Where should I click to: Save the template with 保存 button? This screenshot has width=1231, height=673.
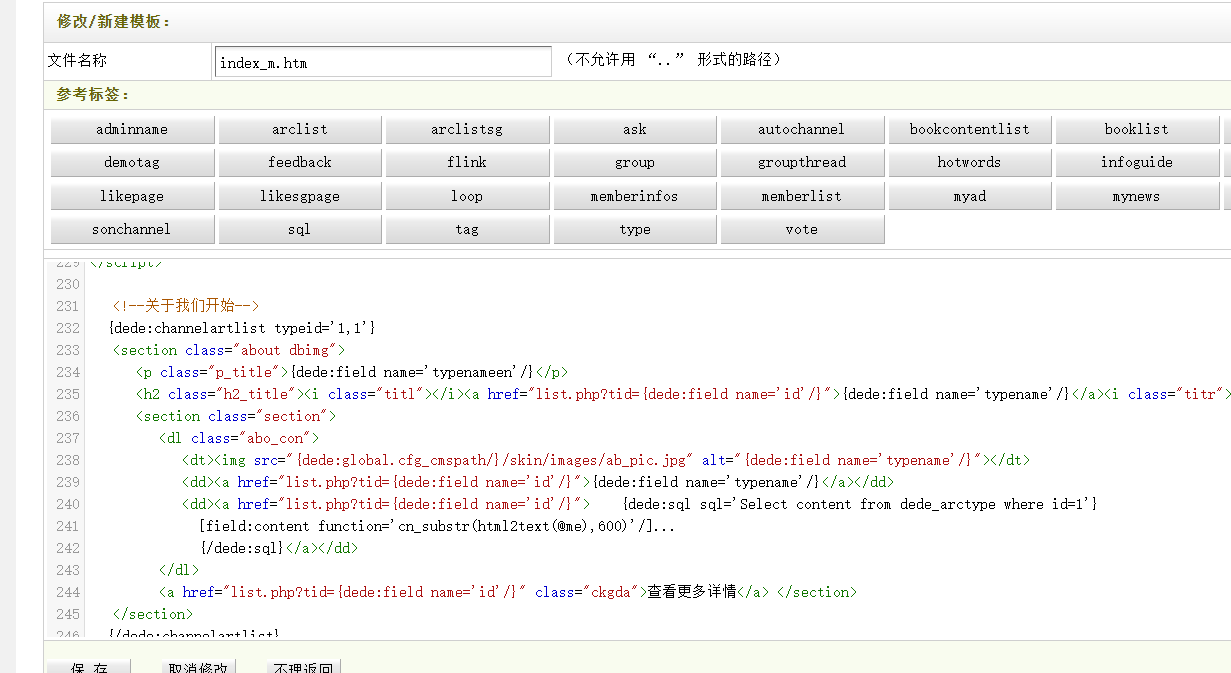pos(89,667)
